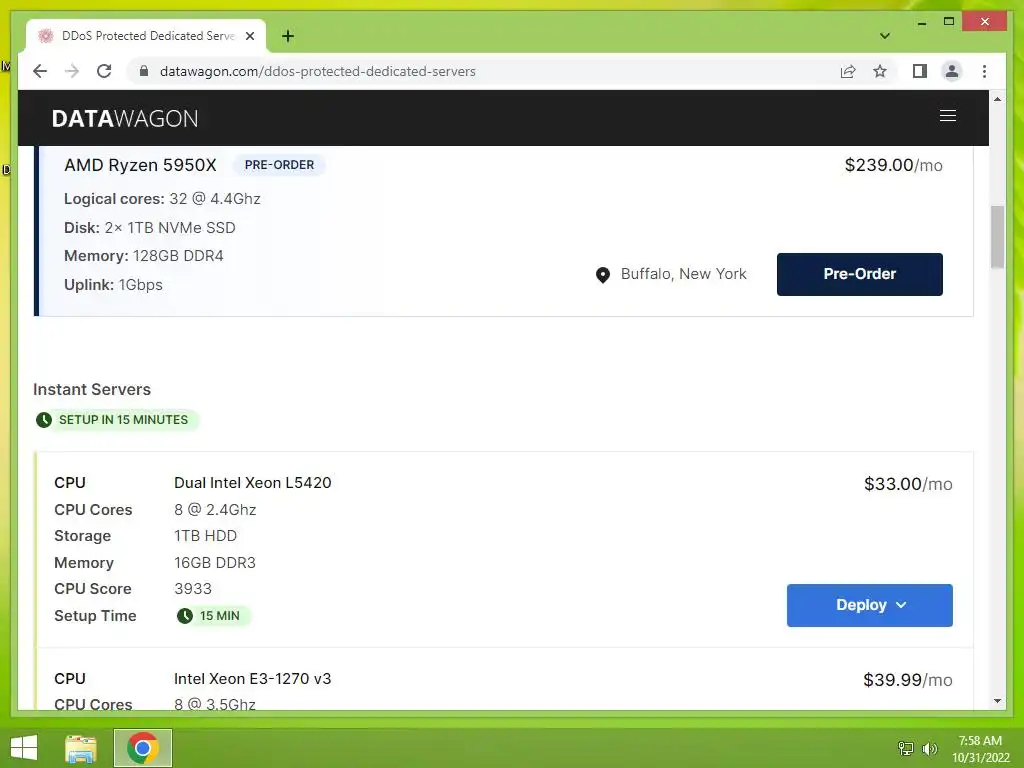The image size is (1024, 768).
Task: Bookmark this page with the star
Action: 880,71
